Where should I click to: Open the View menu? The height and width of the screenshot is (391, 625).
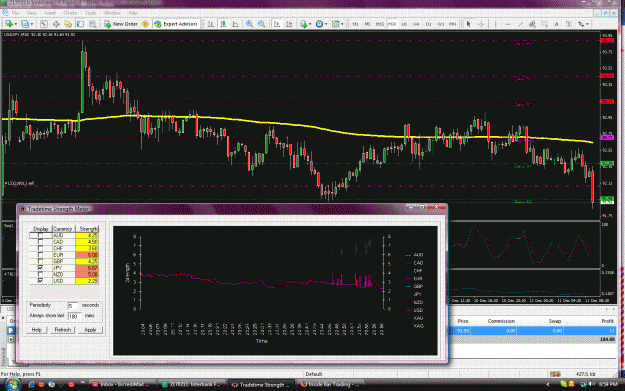31,13
